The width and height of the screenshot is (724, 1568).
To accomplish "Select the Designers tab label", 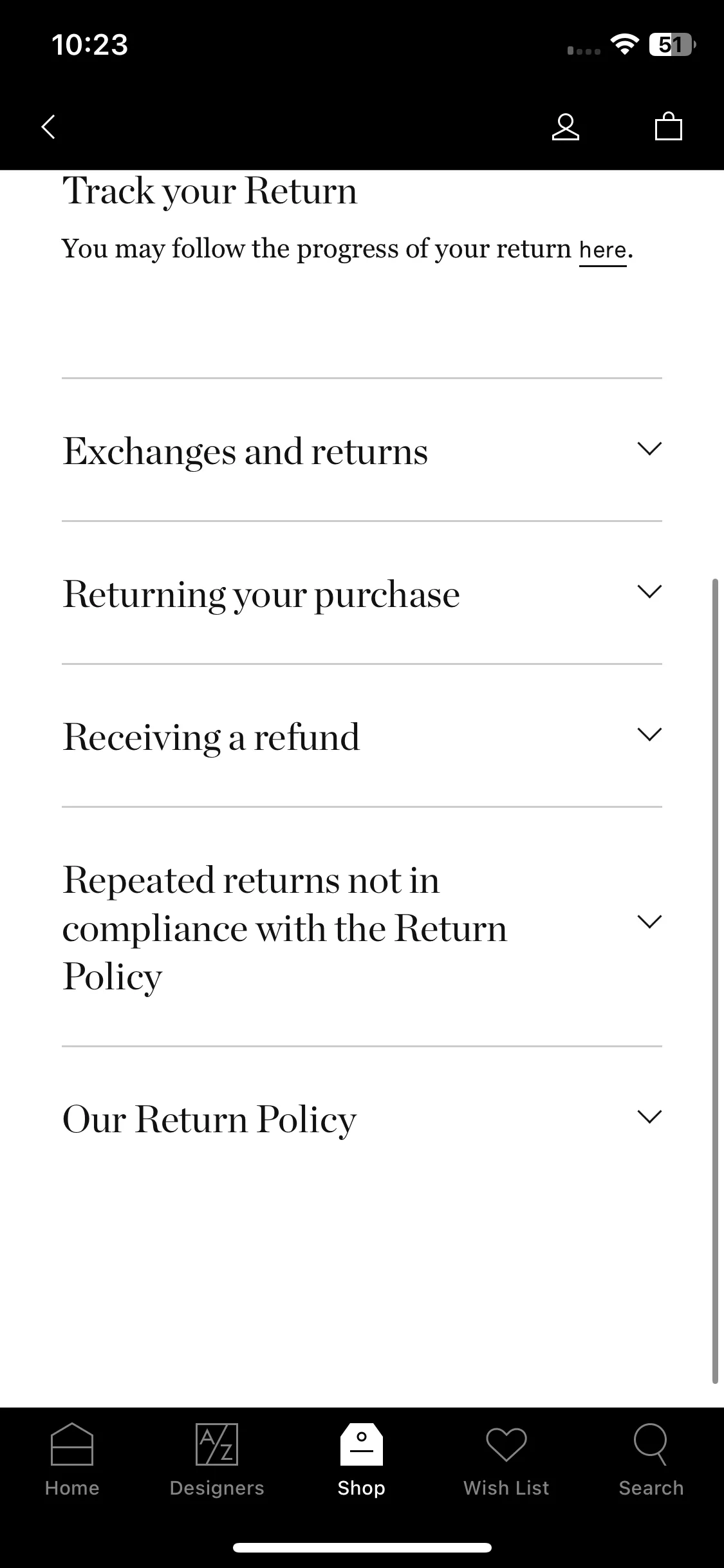I will pos(217,1488).
